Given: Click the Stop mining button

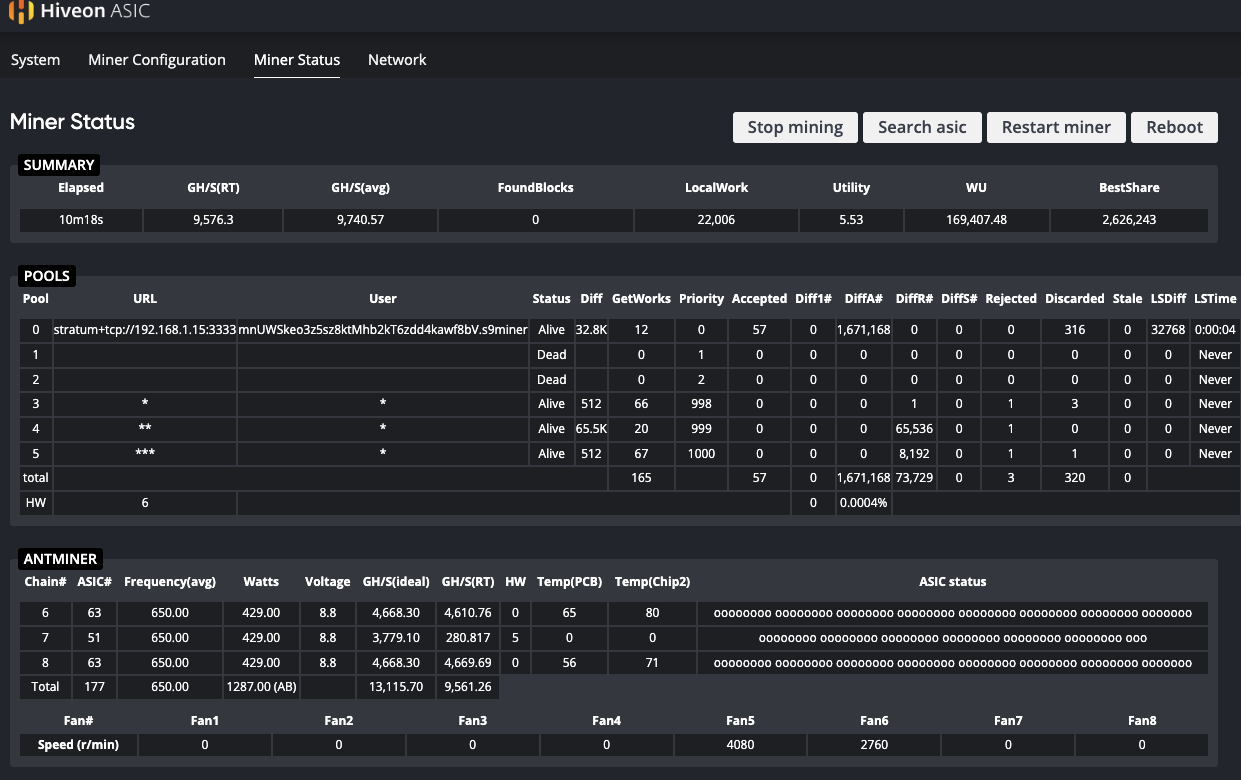Looking at the screenshot, I should pyautogui.click(x=795, y=127).
